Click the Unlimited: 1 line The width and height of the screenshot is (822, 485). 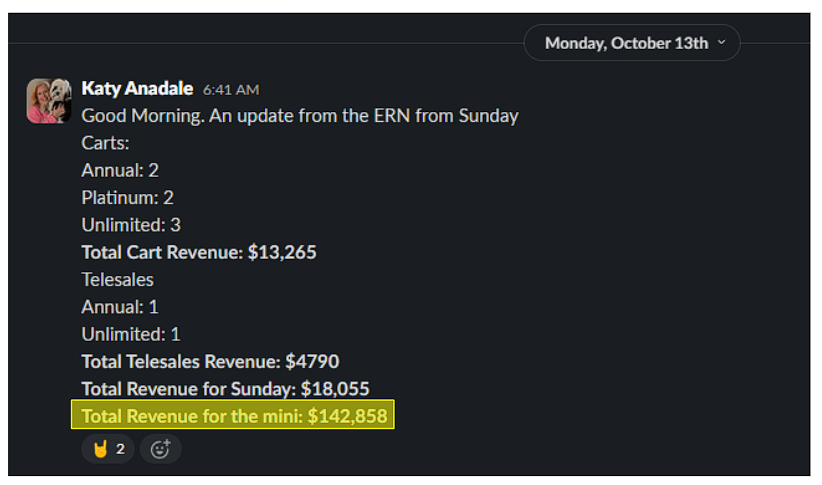(x=131, y=334)
